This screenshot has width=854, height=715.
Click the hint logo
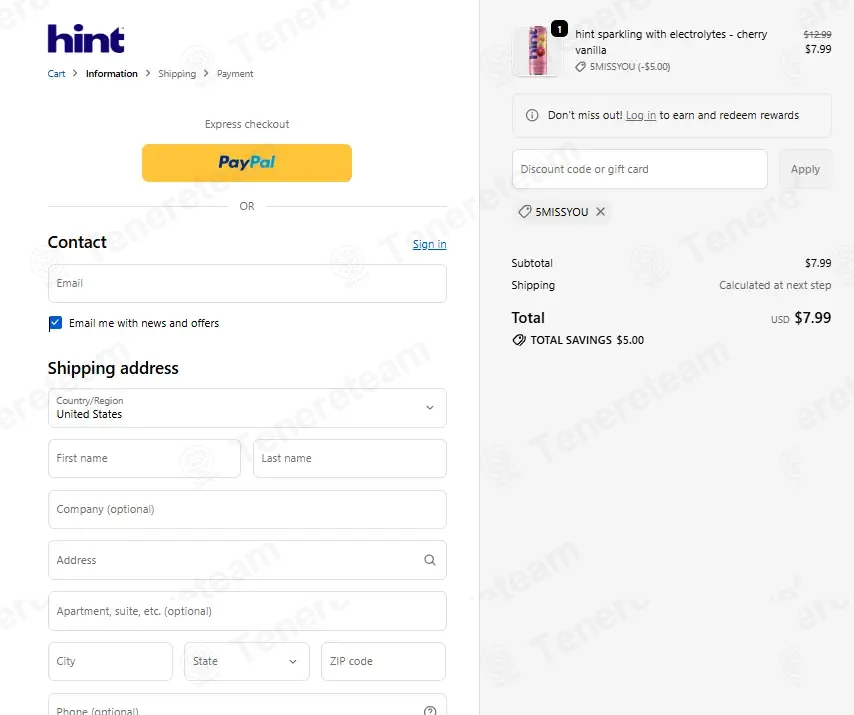click(x=86, y=39)
